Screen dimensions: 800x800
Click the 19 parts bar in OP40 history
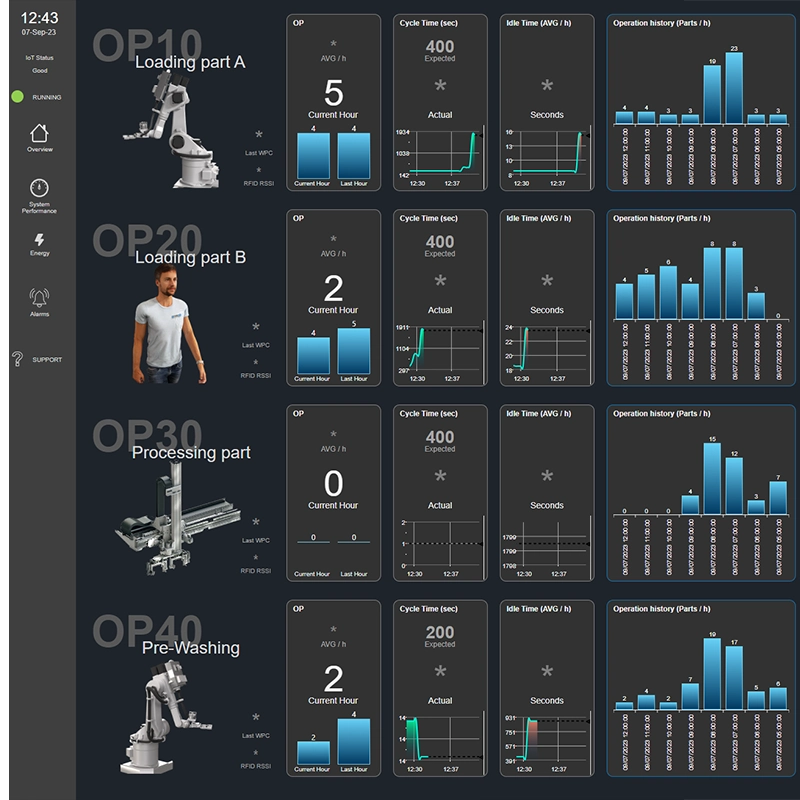tap(712, 673)
